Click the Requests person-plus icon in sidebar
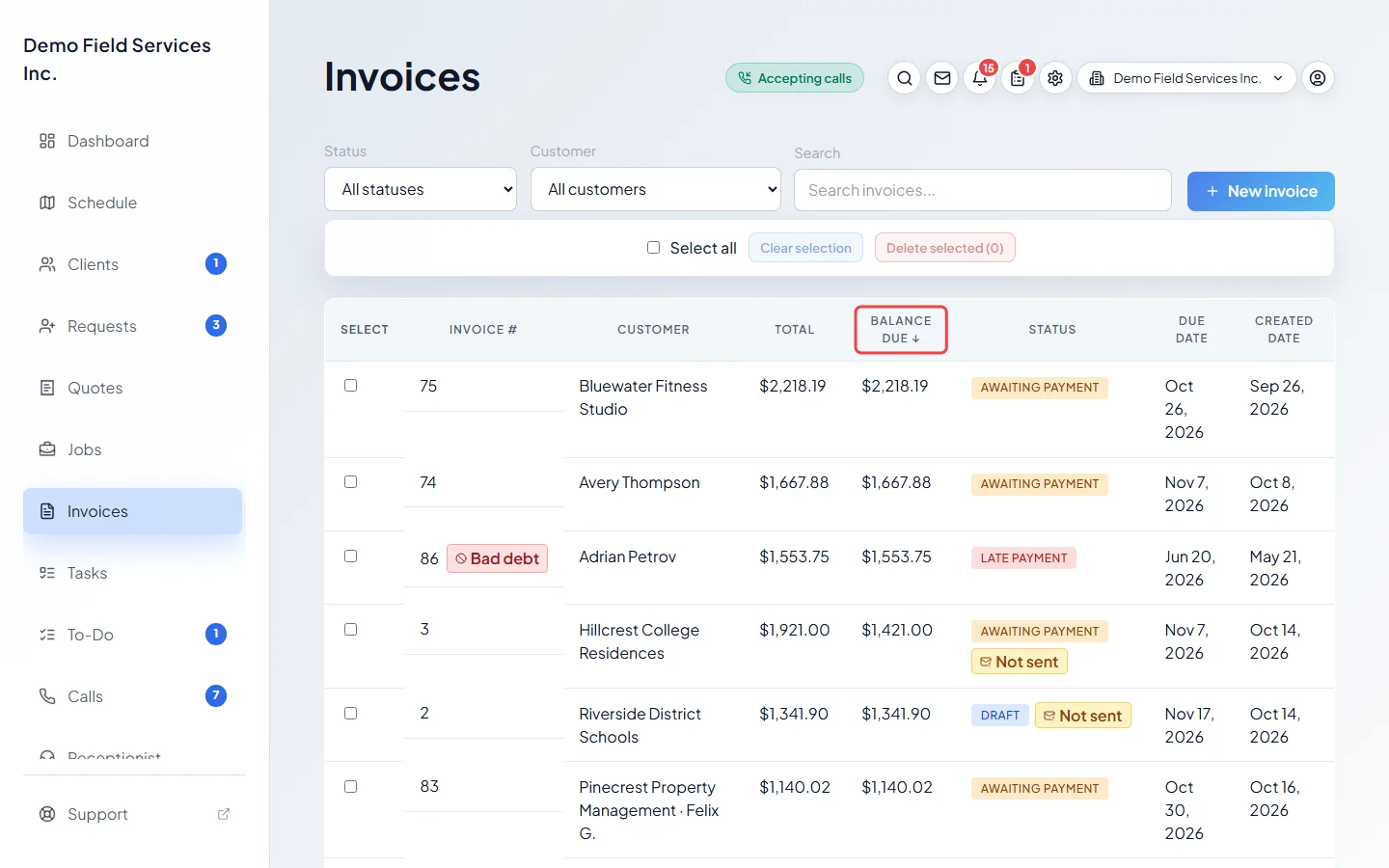Image resolution: width=1389 pixels, height=868 pixels. [47, 326]
